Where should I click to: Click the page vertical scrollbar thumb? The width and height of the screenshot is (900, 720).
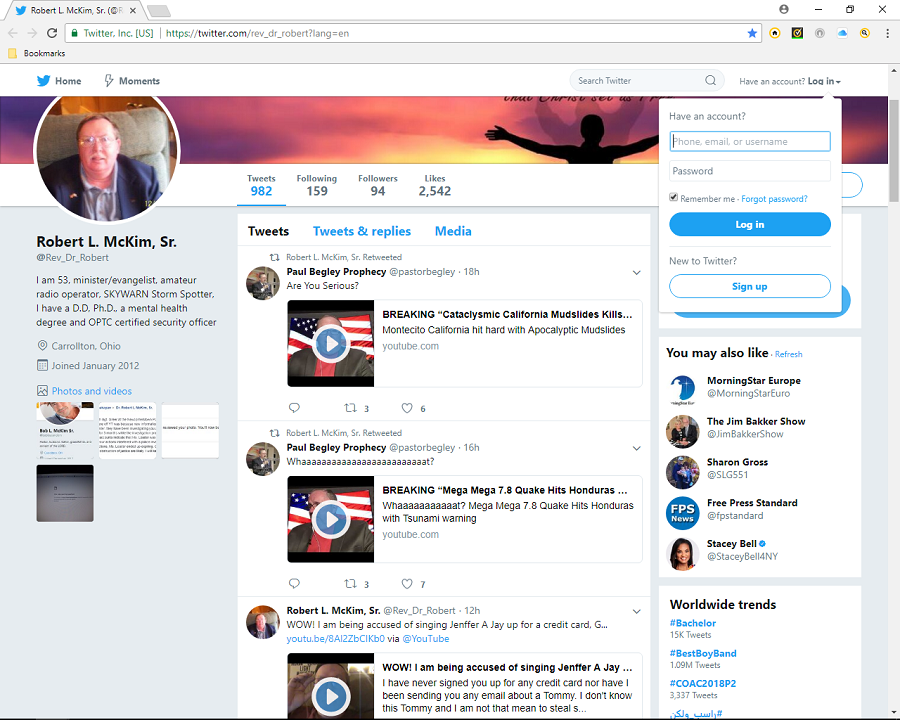click(894, 149)
